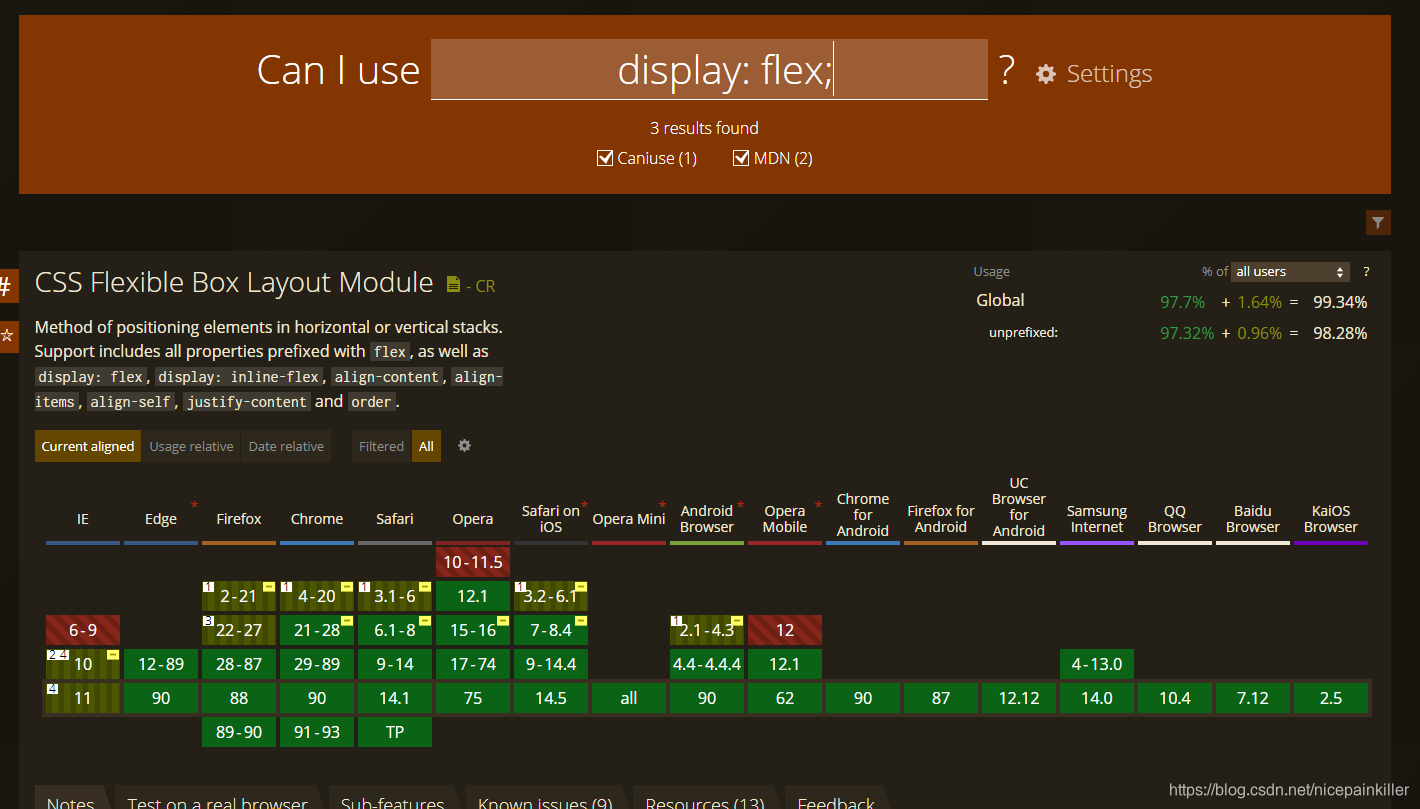The image size is (1420, 809).
Task: Click the Firefox for Android column header
Action: [941, 519]
